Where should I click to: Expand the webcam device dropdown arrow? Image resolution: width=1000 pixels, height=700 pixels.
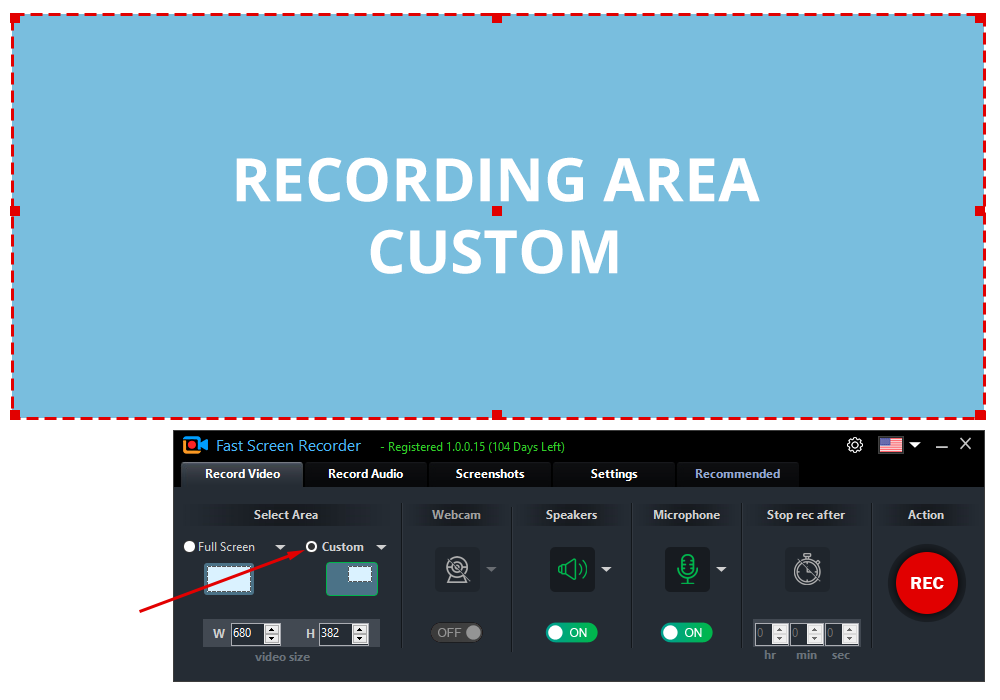491,569
